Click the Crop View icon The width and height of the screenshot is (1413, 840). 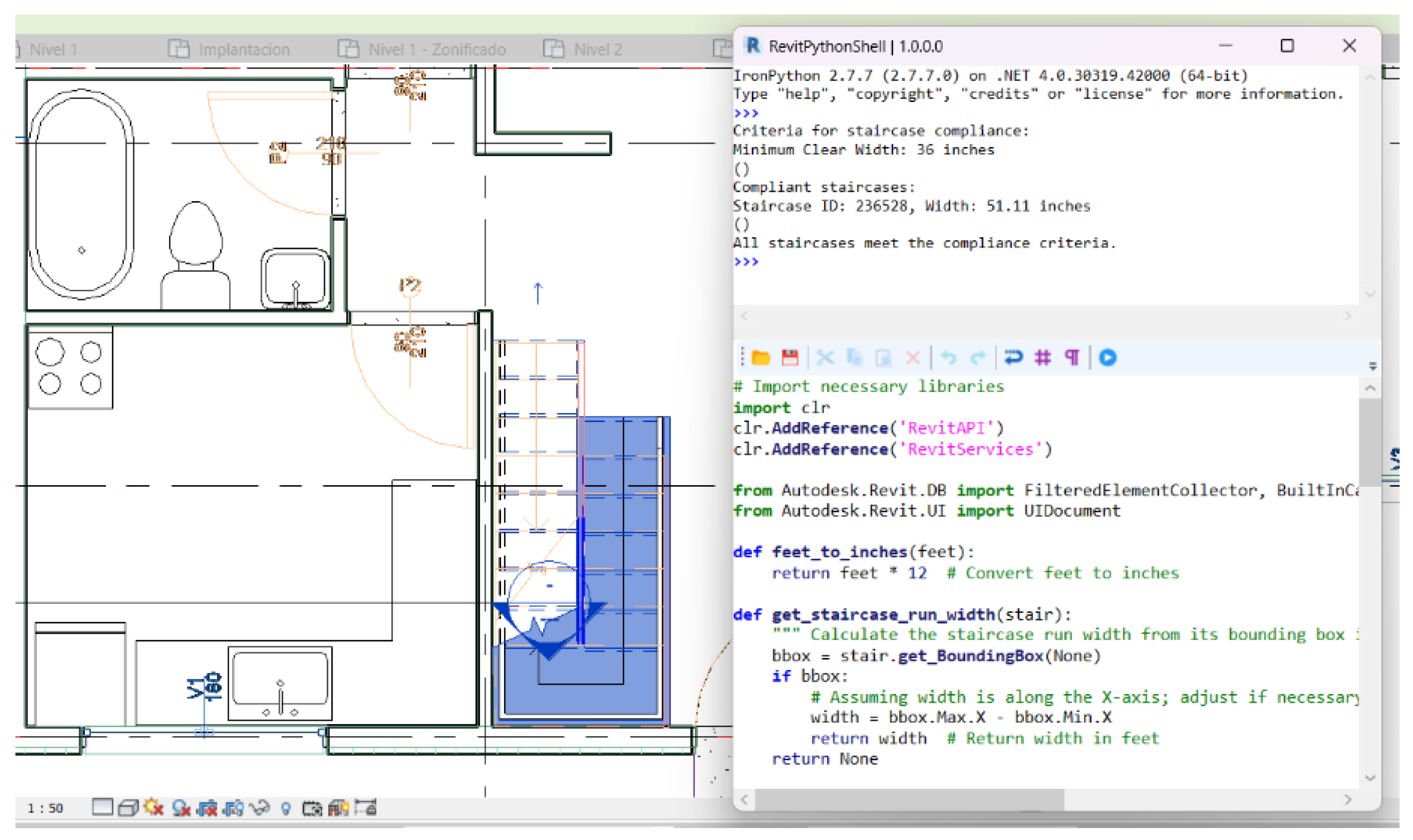(x=207, y=808)
